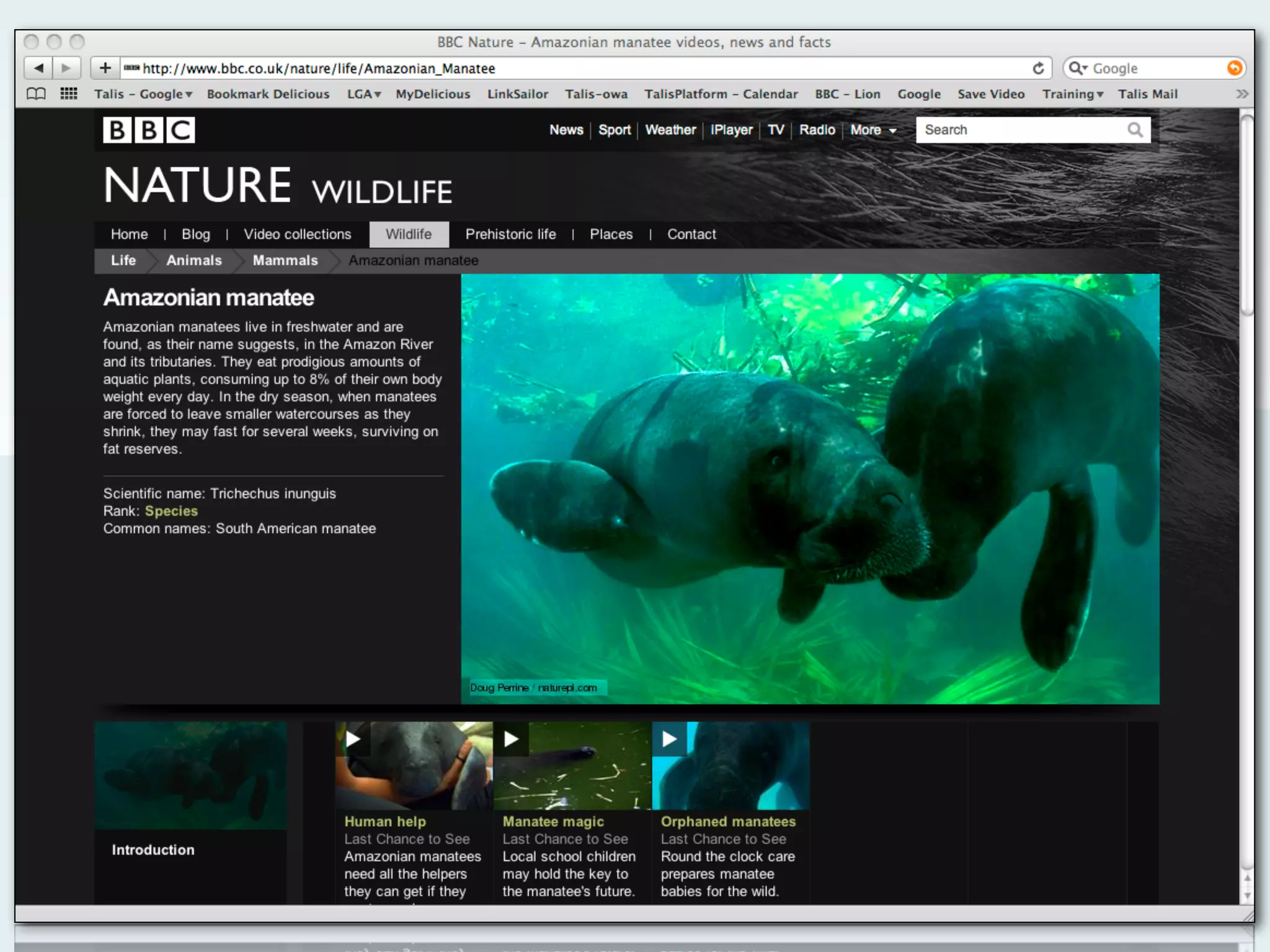The image size is (1270, 952).
Task: Show hidden bookmarks overflow chevron
Action: click(1242, 94)
